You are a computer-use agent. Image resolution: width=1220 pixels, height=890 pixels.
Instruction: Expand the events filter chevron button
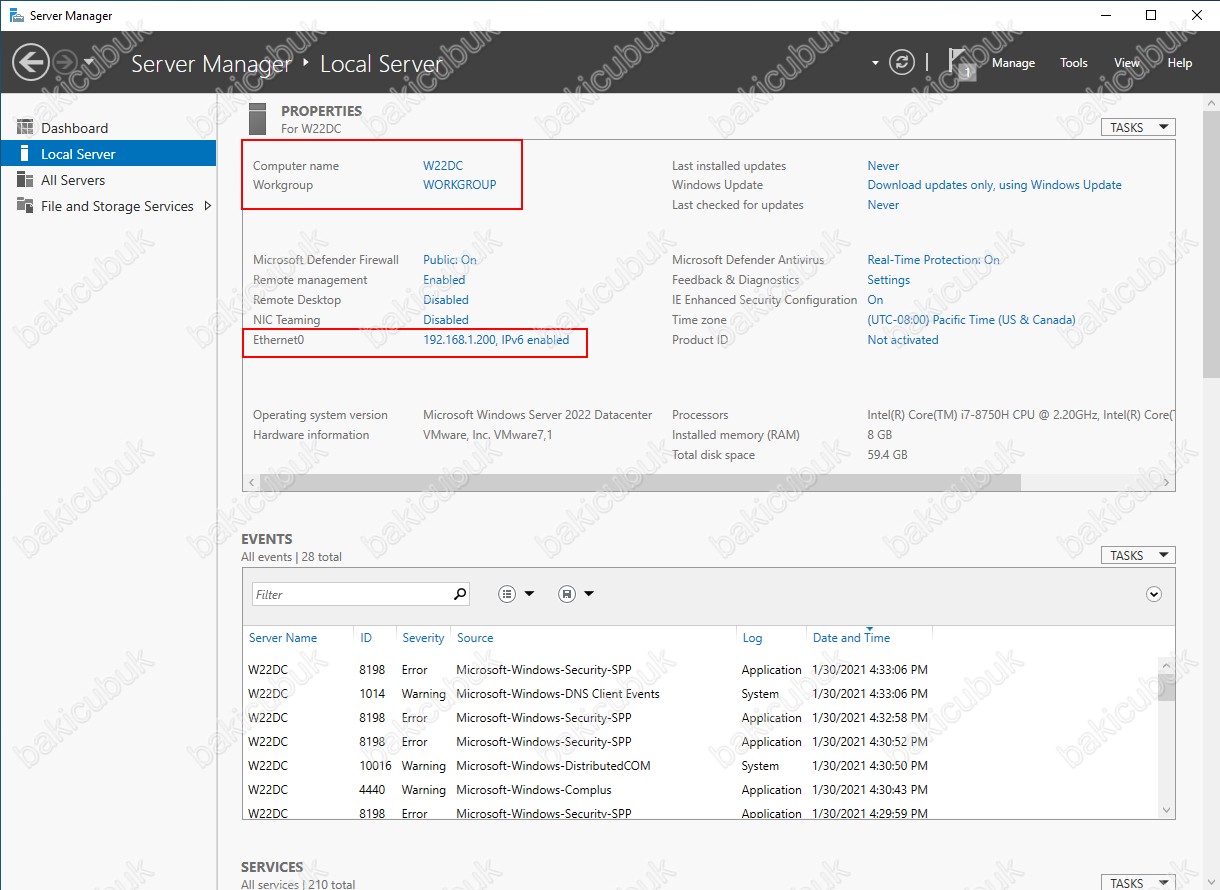1154,594
